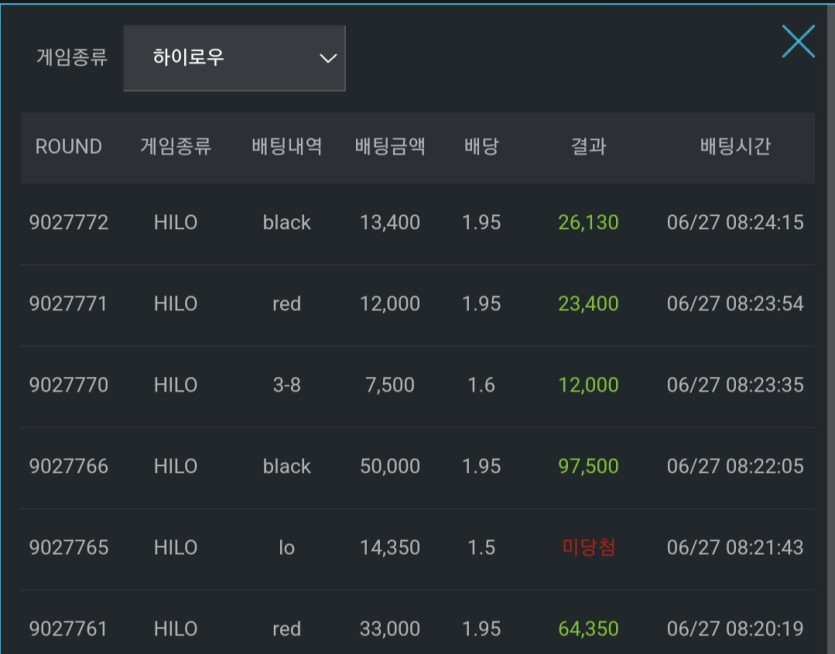Click the lo bet entry
This screenshot has width=835, height=654.
pyautogui.click(x=286, y=547)
